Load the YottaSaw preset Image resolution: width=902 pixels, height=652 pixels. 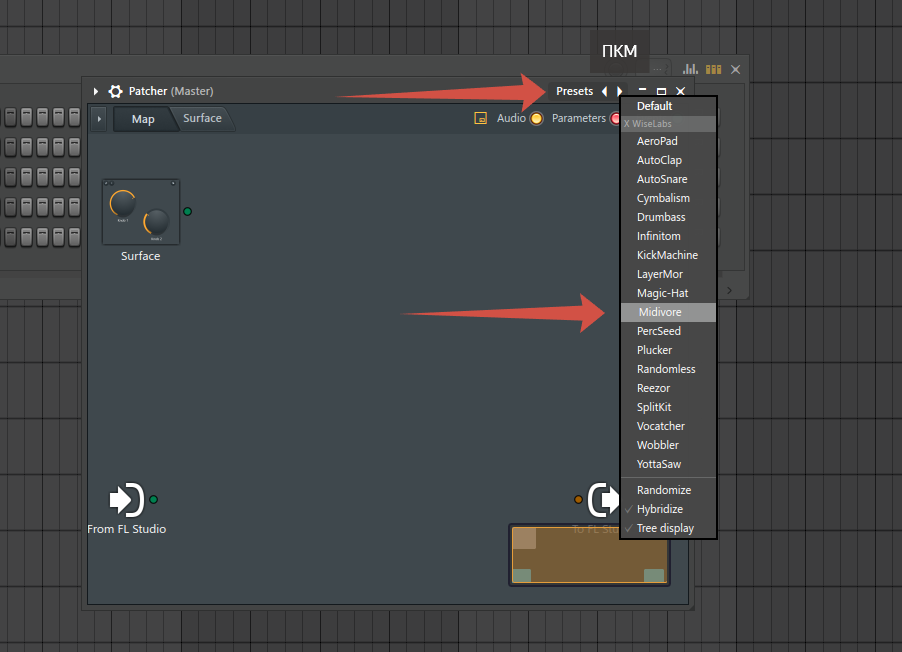pyautogui.click(x=668, y=464)
